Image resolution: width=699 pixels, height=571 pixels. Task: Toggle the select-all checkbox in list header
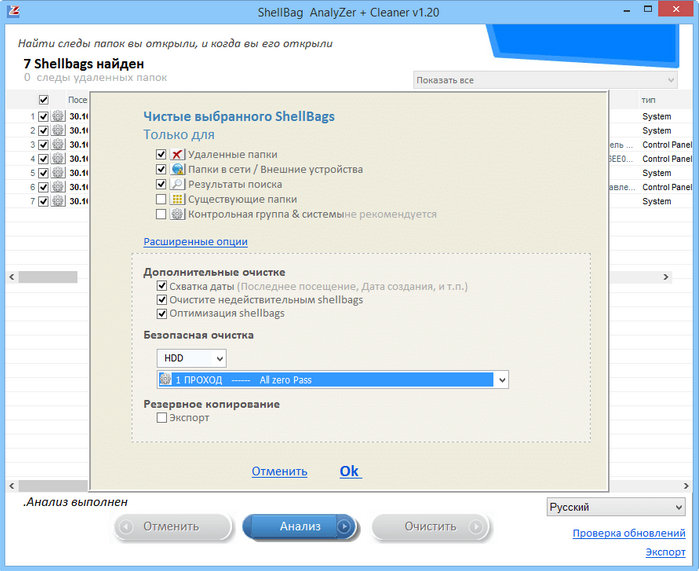pos(43,100)
